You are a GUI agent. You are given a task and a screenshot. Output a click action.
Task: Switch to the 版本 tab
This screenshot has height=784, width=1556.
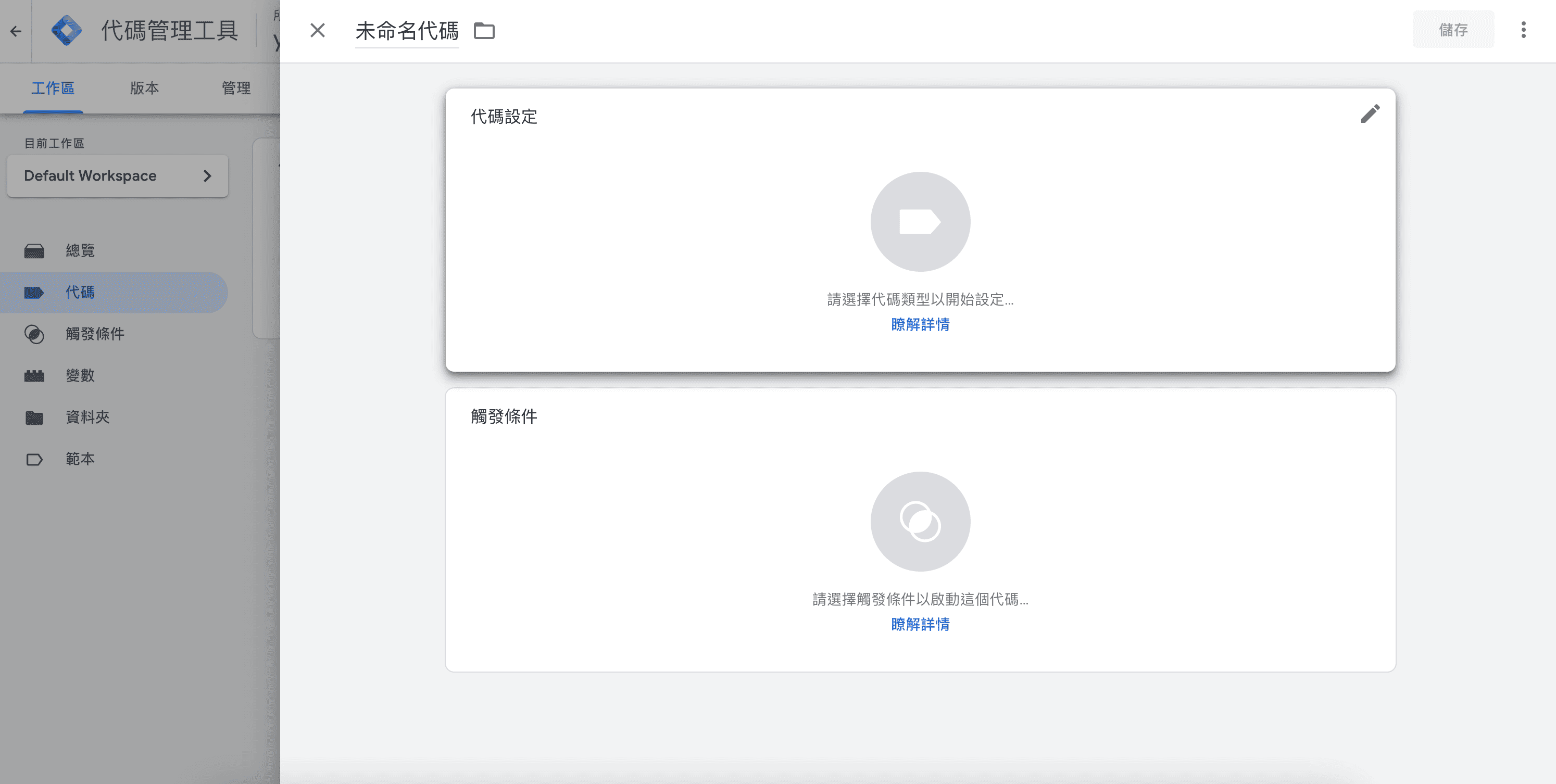pos(144,88)
